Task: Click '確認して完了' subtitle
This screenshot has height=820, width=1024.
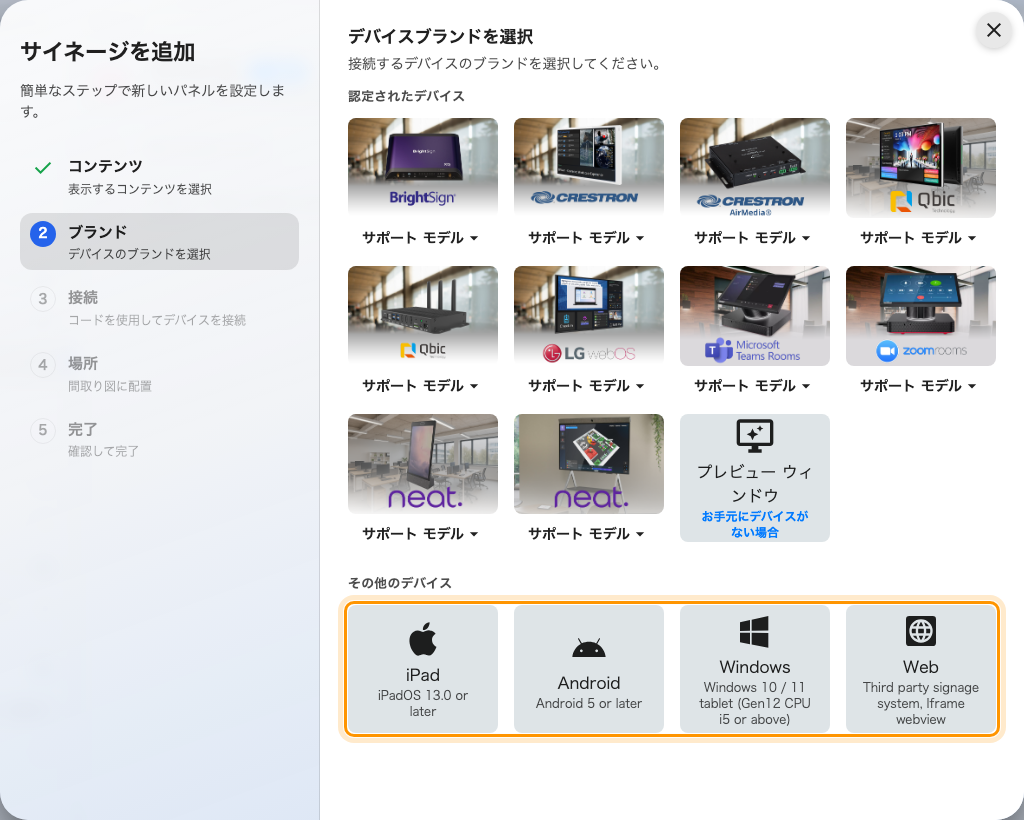Action: tap(103, 451)
